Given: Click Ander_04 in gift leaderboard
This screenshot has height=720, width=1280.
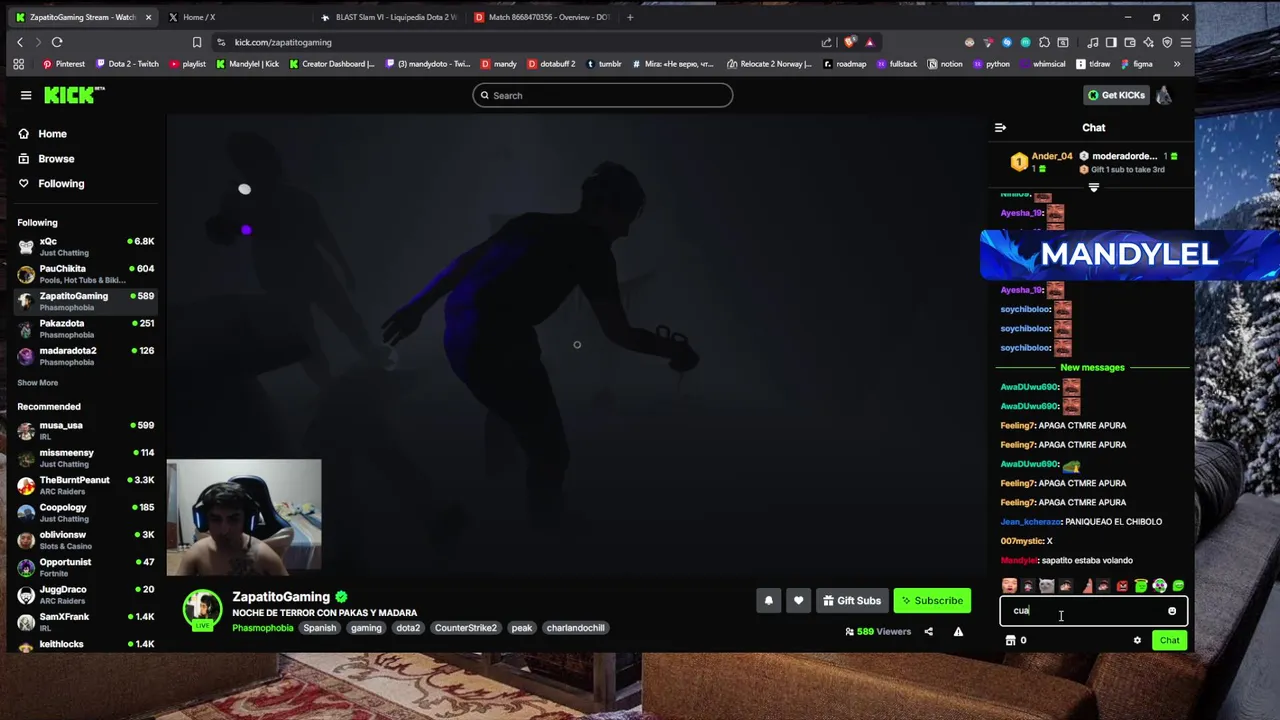Looking at the screenshot, I should [1051, 156].
